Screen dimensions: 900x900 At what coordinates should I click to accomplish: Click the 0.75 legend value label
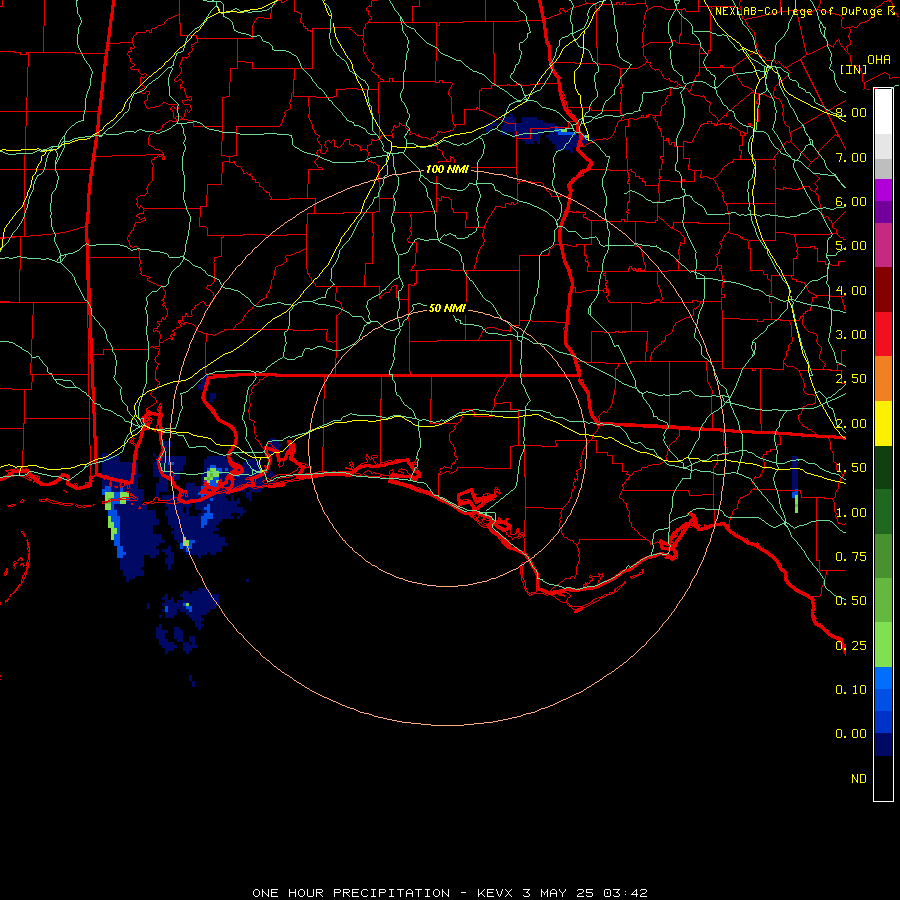[x=851, y=556]
